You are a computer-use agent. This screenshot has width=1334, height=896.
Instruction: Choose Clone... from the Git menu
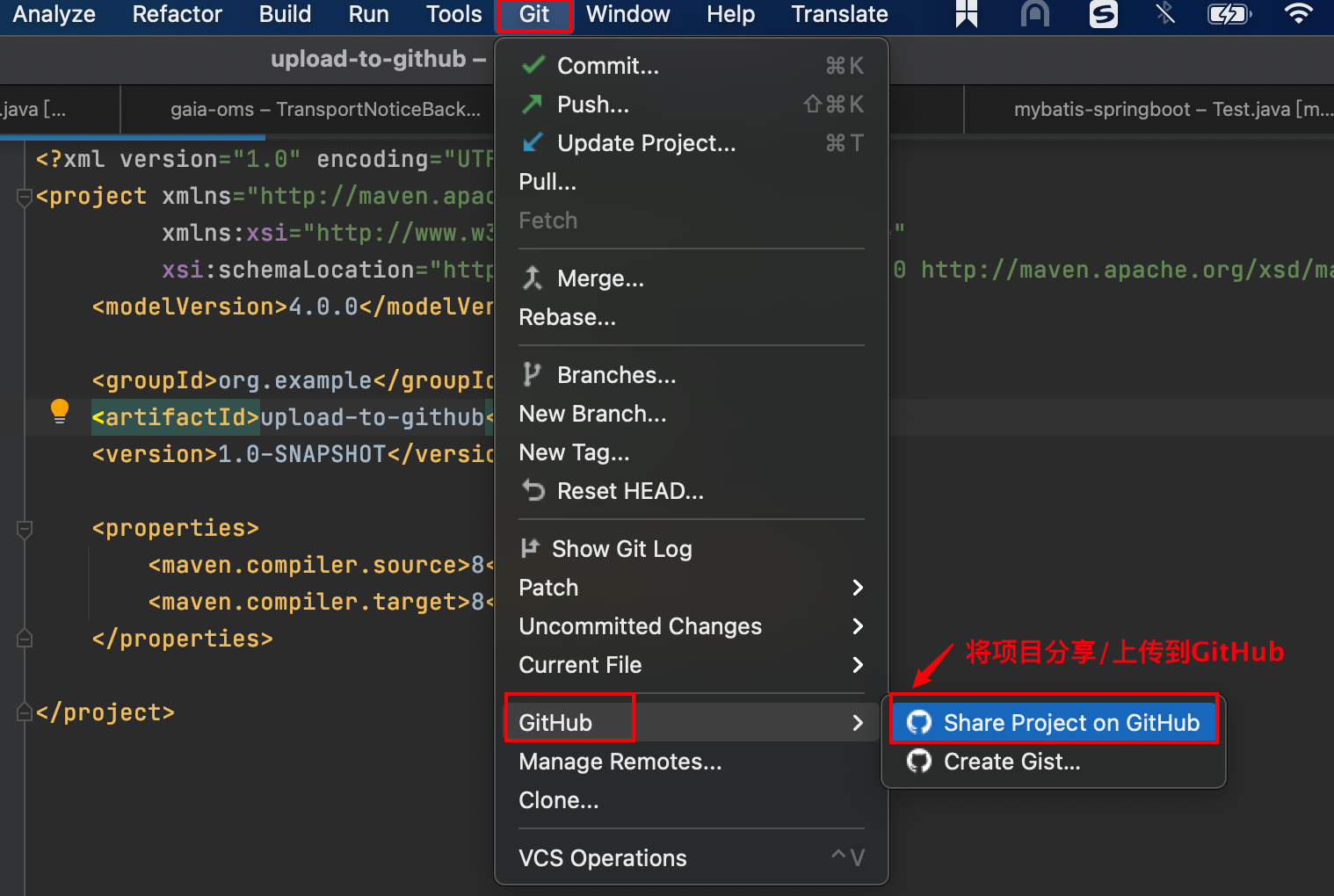pos(692,800)
